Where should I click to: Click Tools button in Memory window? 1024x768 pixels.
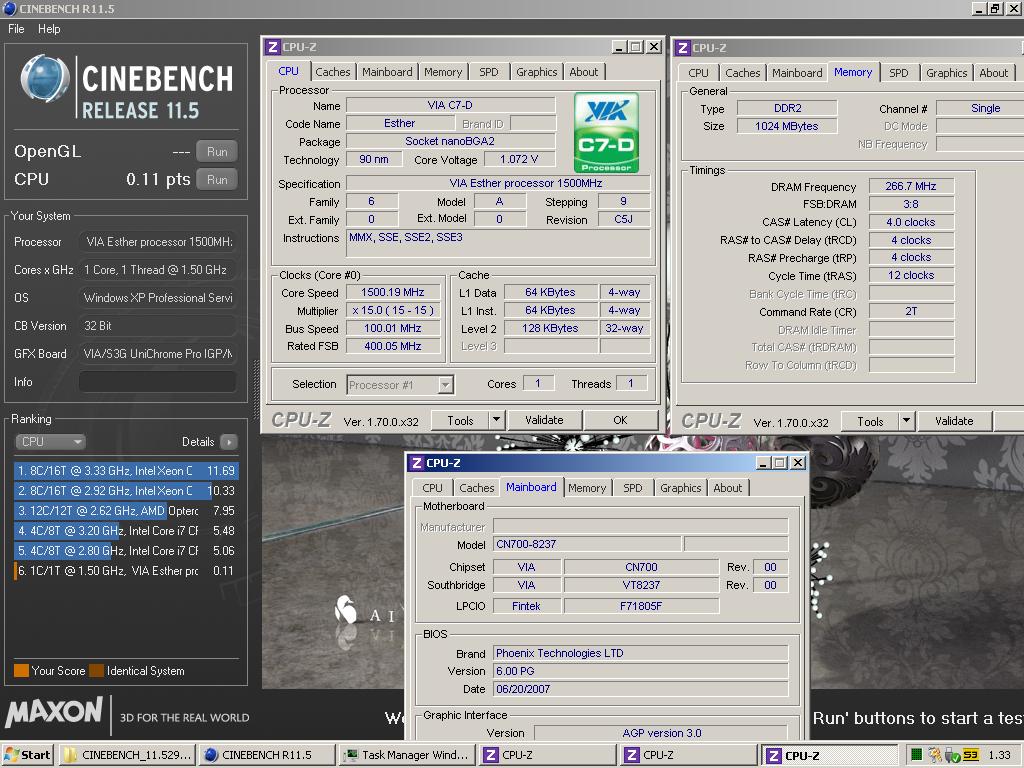[871, 422]
